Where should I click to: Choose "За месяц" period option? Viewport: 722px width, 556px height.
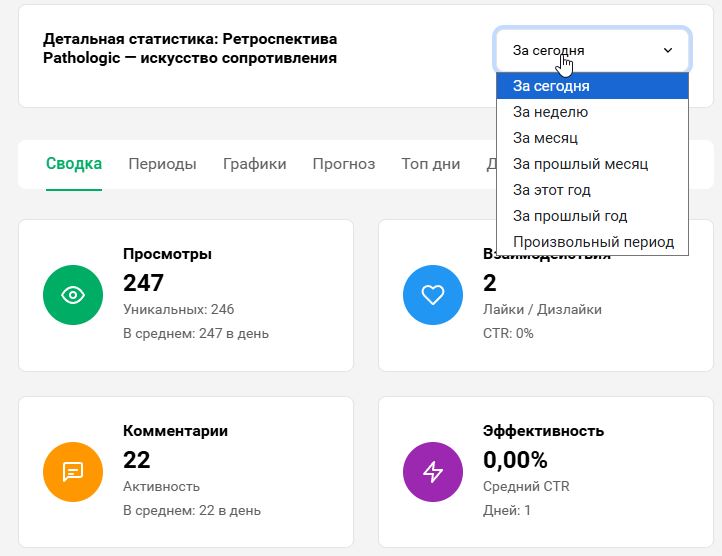click(545, 138)
